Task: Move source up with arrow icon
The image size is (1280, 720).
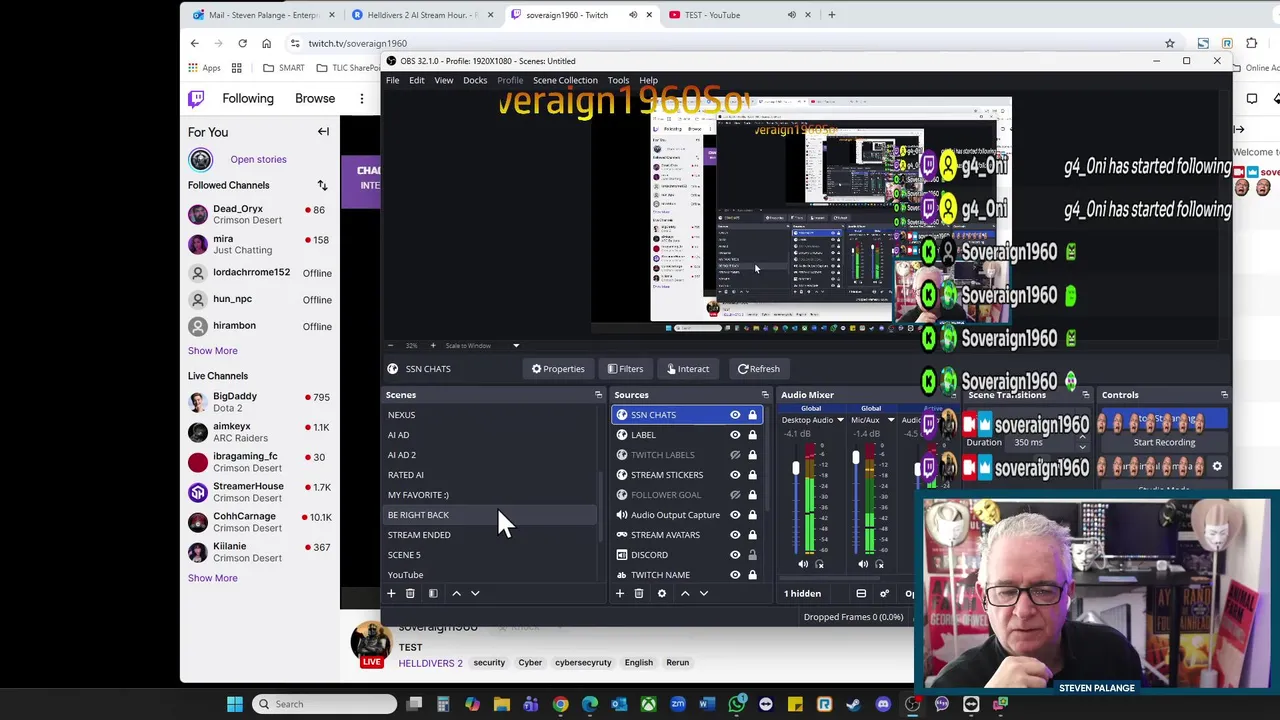Action: (685, 594)
